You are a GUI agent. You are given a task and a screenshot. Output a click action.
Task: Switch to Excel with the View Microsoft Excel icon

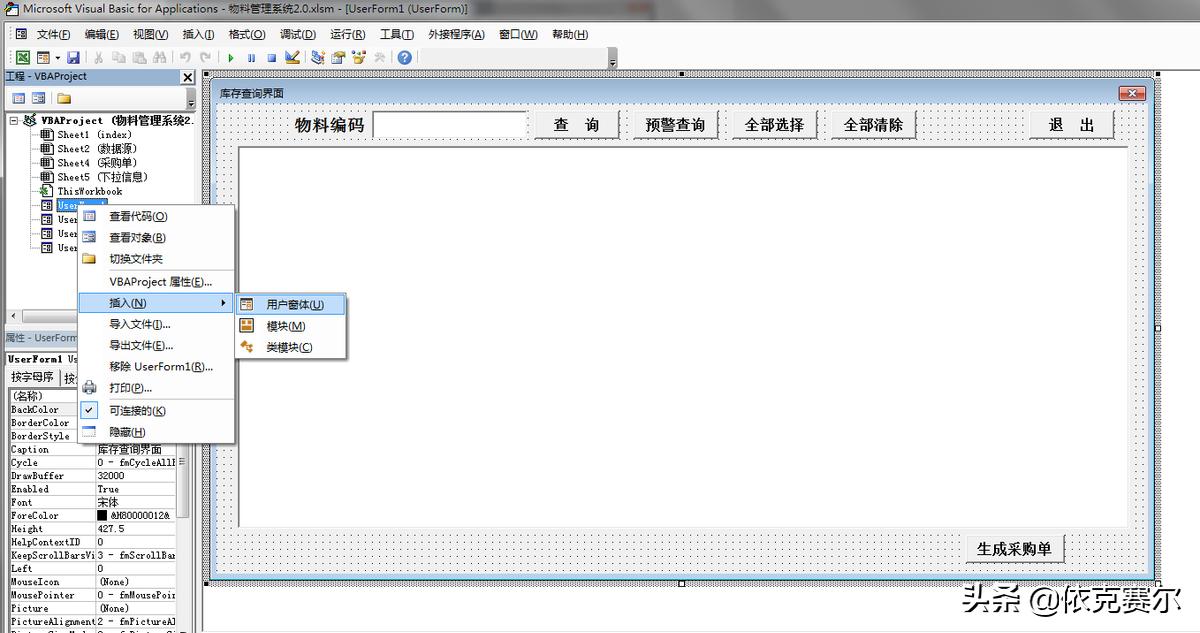pos(22,57)
